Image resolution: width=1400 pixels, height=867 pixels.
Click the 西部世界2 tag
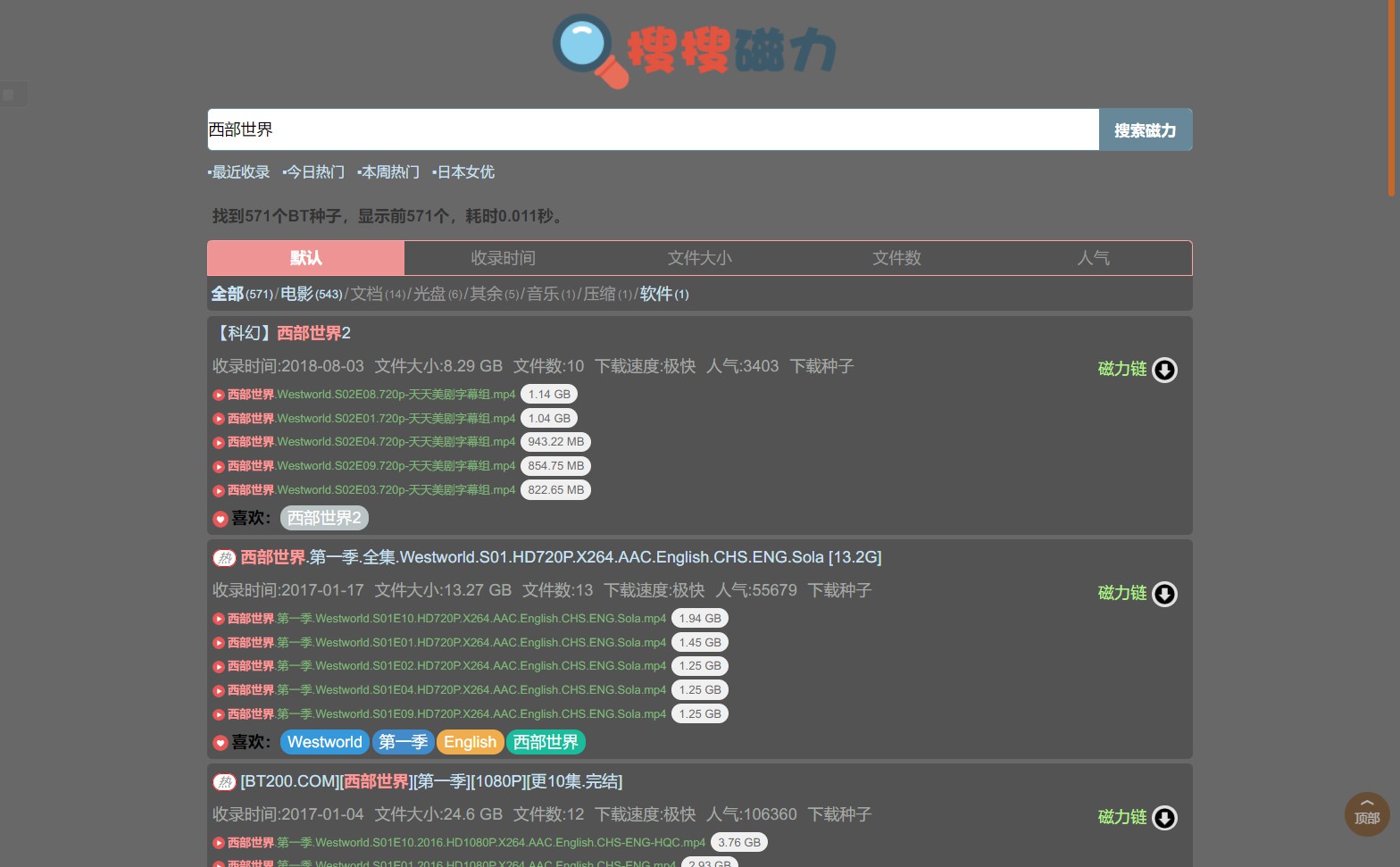[x=324, y=518]
